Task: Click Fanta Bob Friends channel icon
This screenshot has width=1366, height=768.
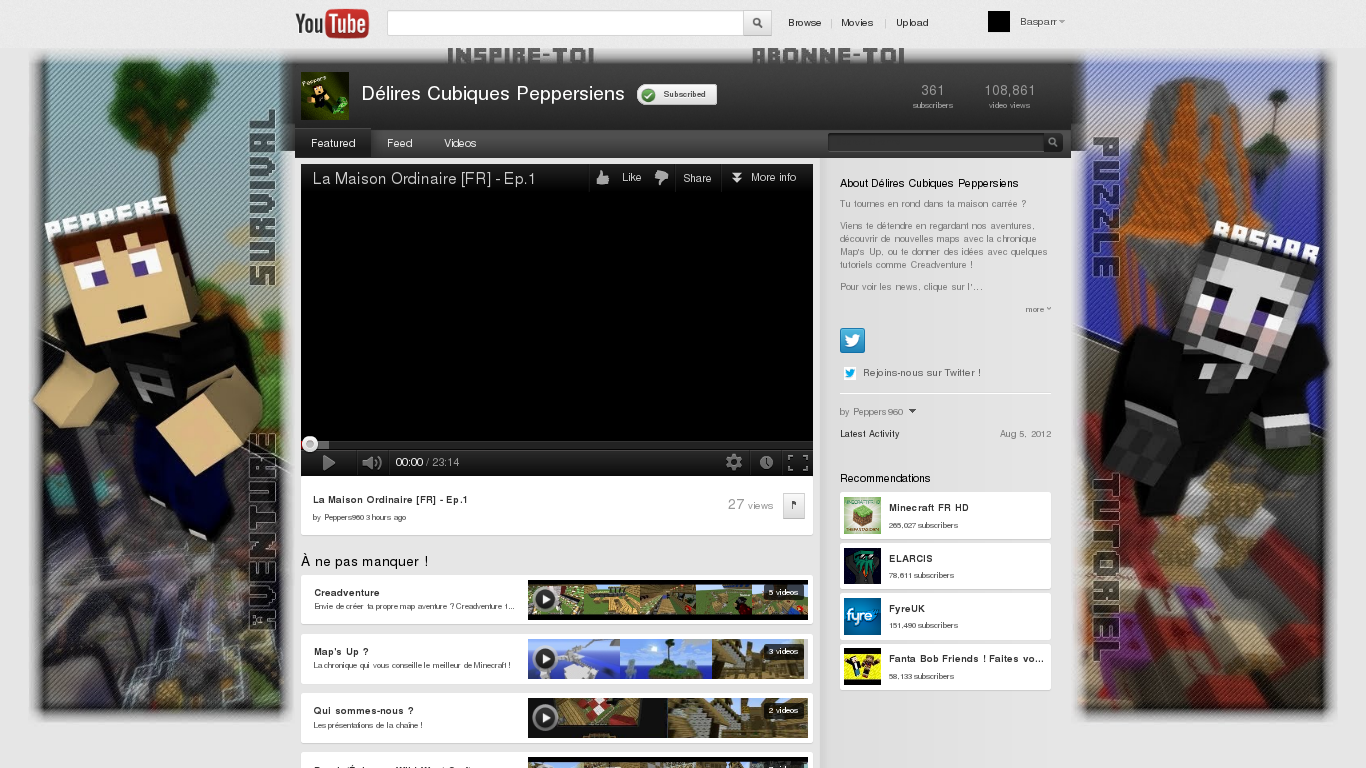Action: tap(862, 667)
